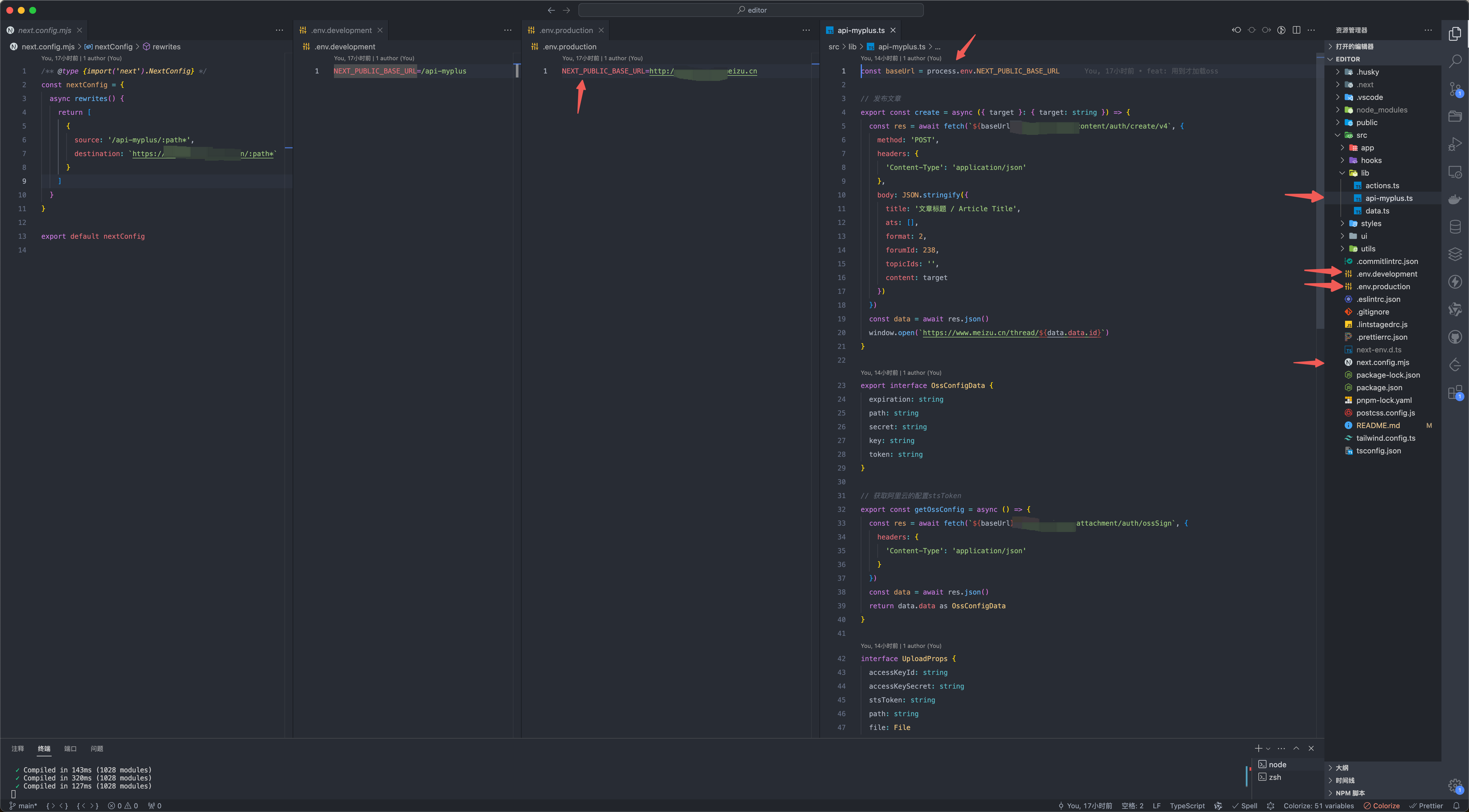The image size is (1469, 812).
Task: Close the terminal panel
Action: (x=1311, y=748)
